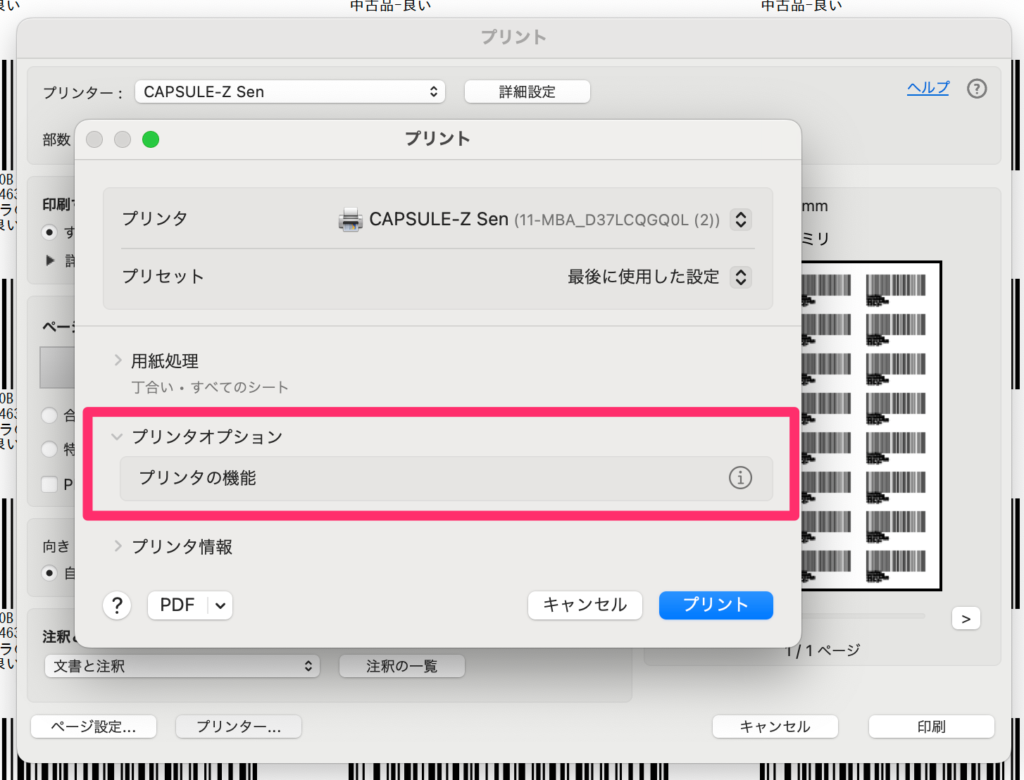Open the プリンタ selector in the front dialog
1024x780 pixels.
[740, 219]
